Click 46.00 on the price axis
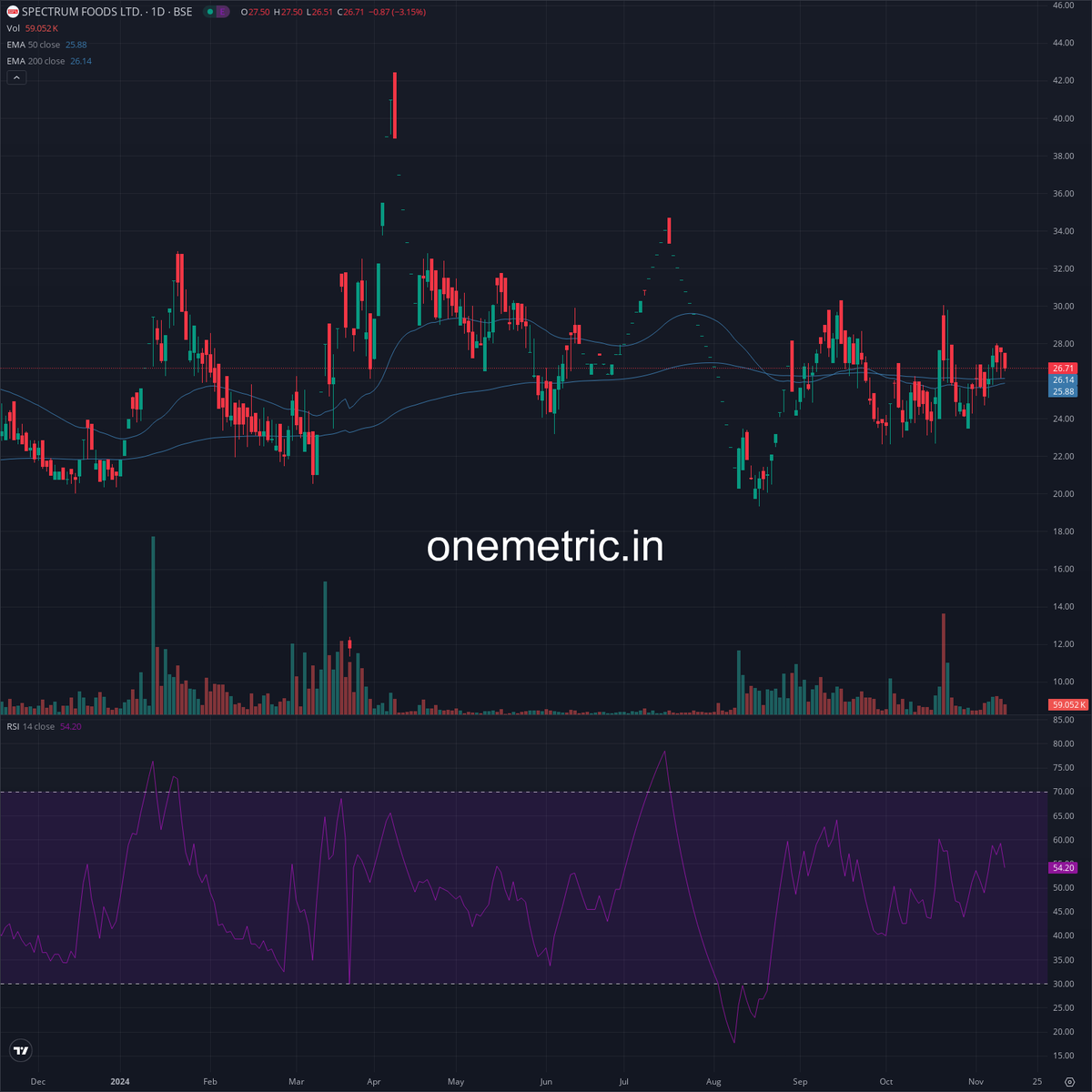The image size is (1092, 1092). (x=1063, y=5)
